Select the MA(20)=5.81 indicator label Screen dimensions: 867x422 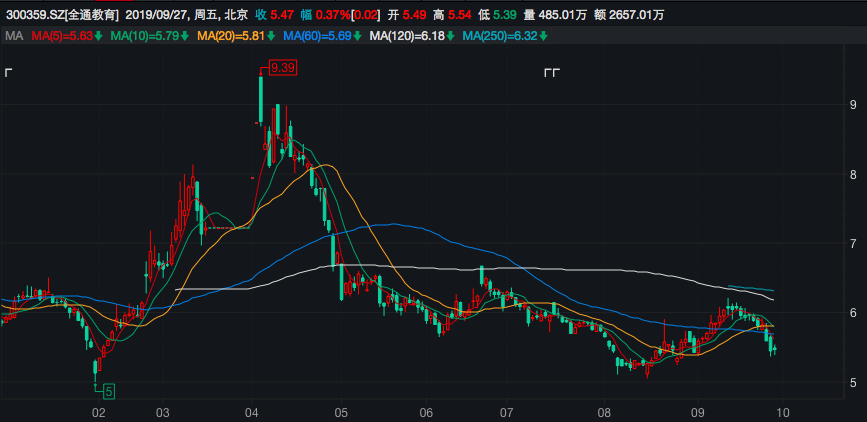232,37
